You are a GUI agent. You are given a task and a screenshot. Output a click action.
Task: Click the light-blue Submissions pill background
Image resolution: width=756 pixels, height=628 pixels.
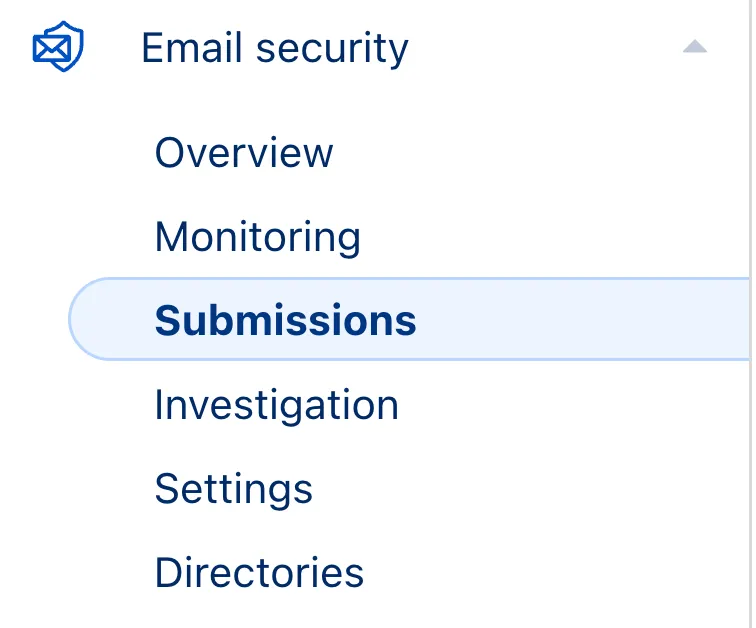point(580,320)
